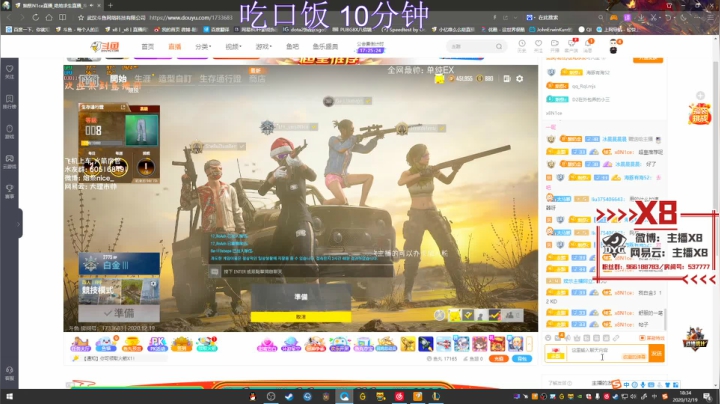The height and width of the screenshot is (404, 720).
Task: Open QQ penguin in the taskbar
Action: coord(252,396)
